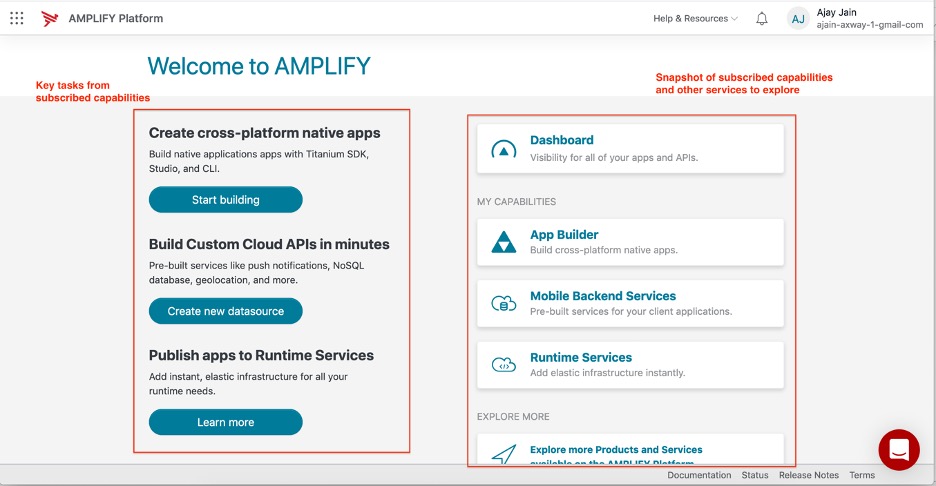936x486 pixels.
Task: Expand the Help & Resources dropdown
Action: (x=695, y=19)
